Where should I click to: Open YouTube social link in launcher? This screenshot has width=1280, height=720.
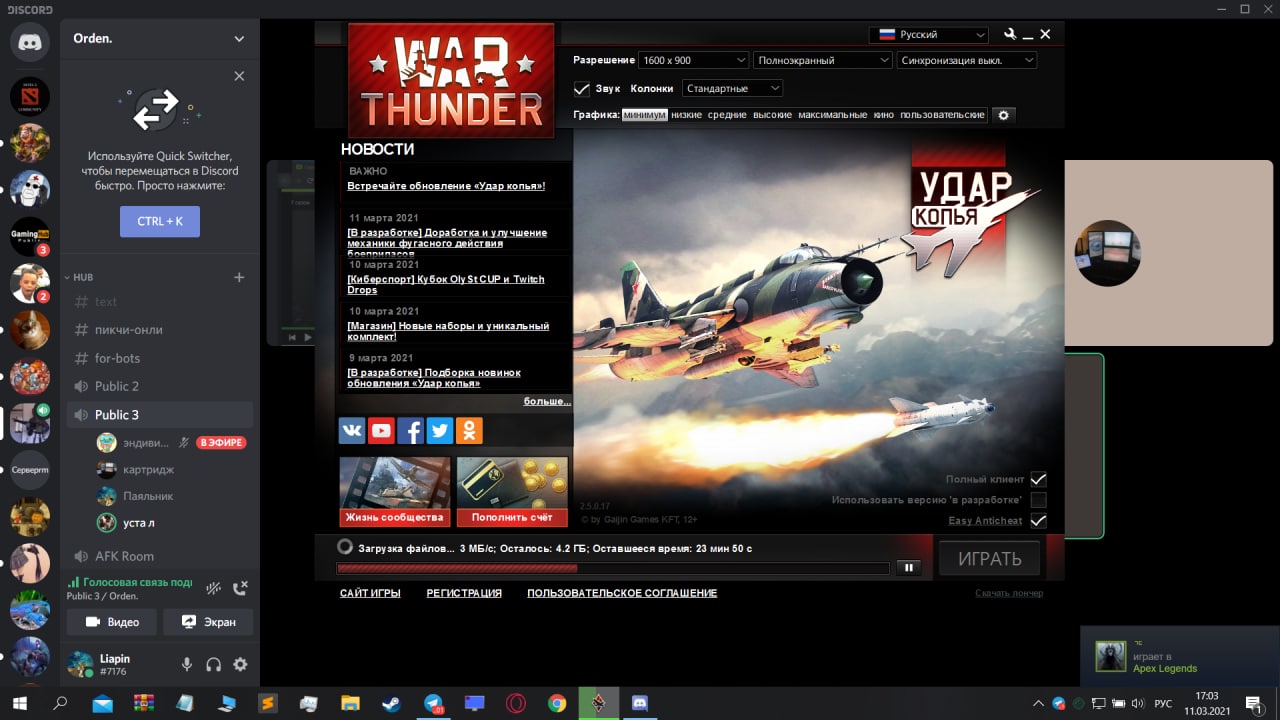[x=381, y=431]
